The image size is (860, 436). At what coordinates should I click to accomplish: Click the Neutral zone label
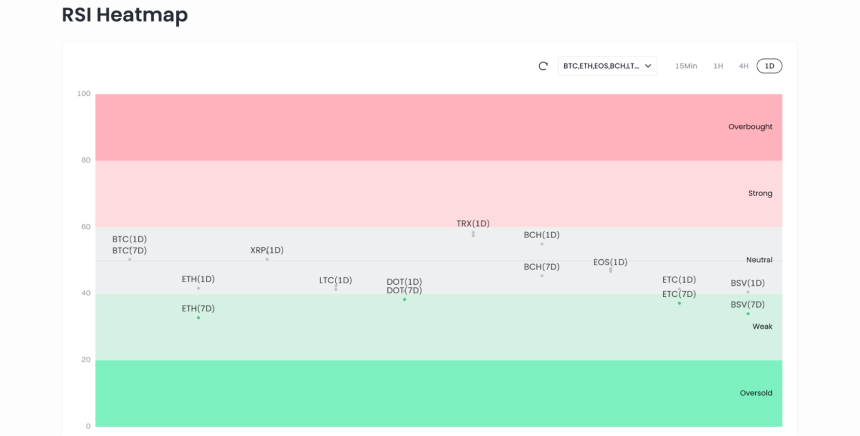[x=759, y=260]
